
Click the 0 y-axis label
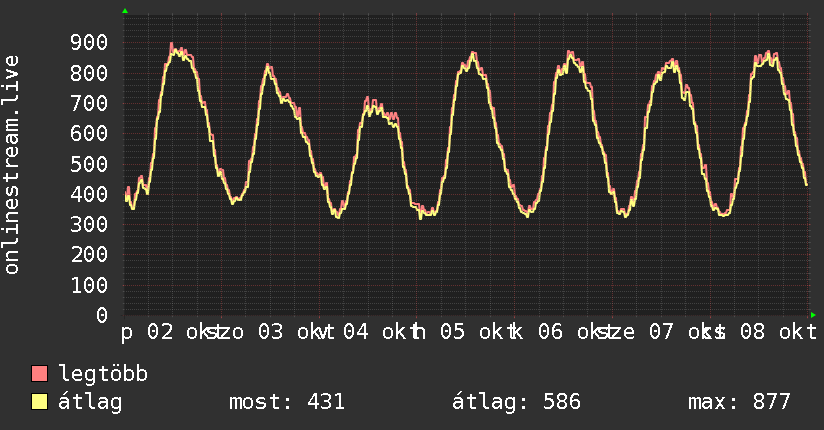102,315
